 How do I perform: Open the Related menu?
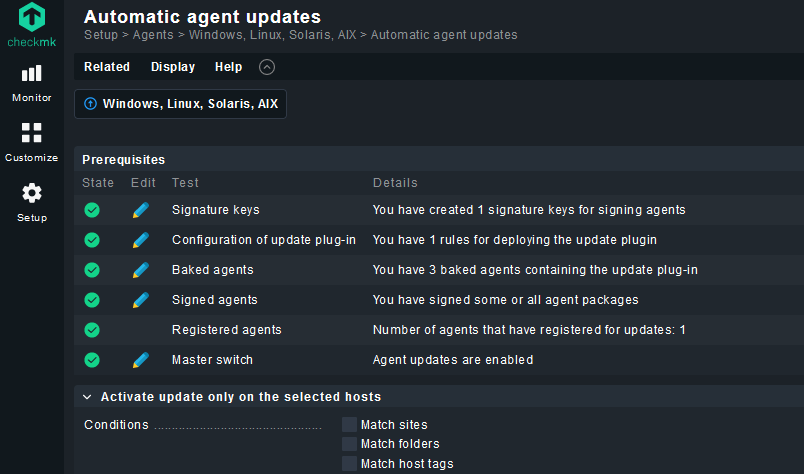tap(107, 67)
